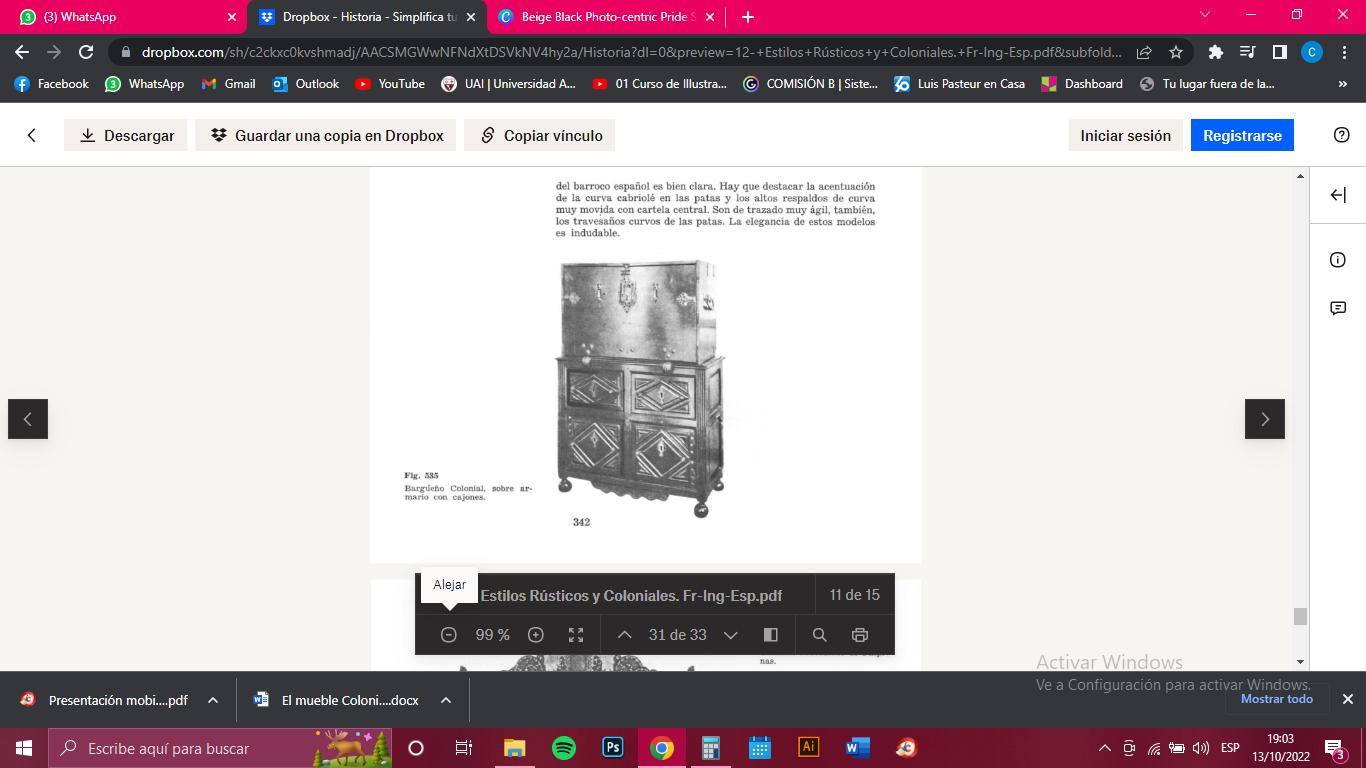
Task: Share this page from the address bar
Action: coord(1144,52)
